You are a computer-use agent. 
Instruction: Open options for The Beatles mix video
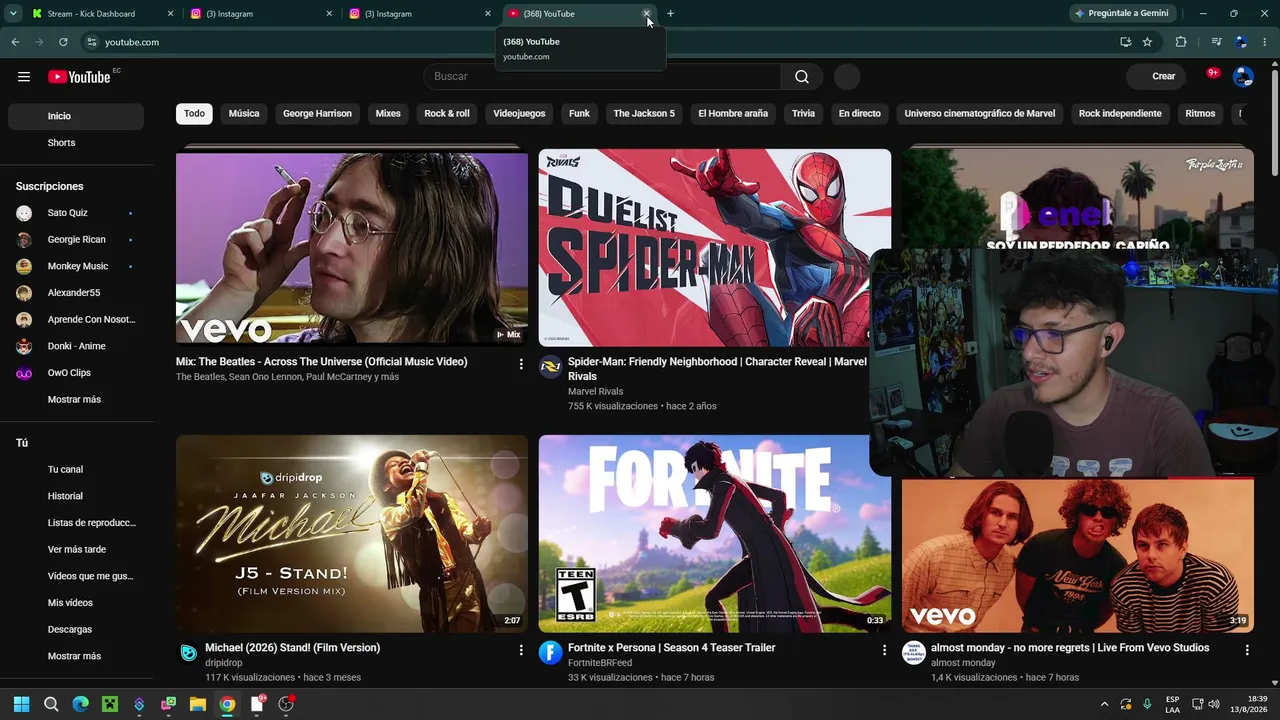521,364
